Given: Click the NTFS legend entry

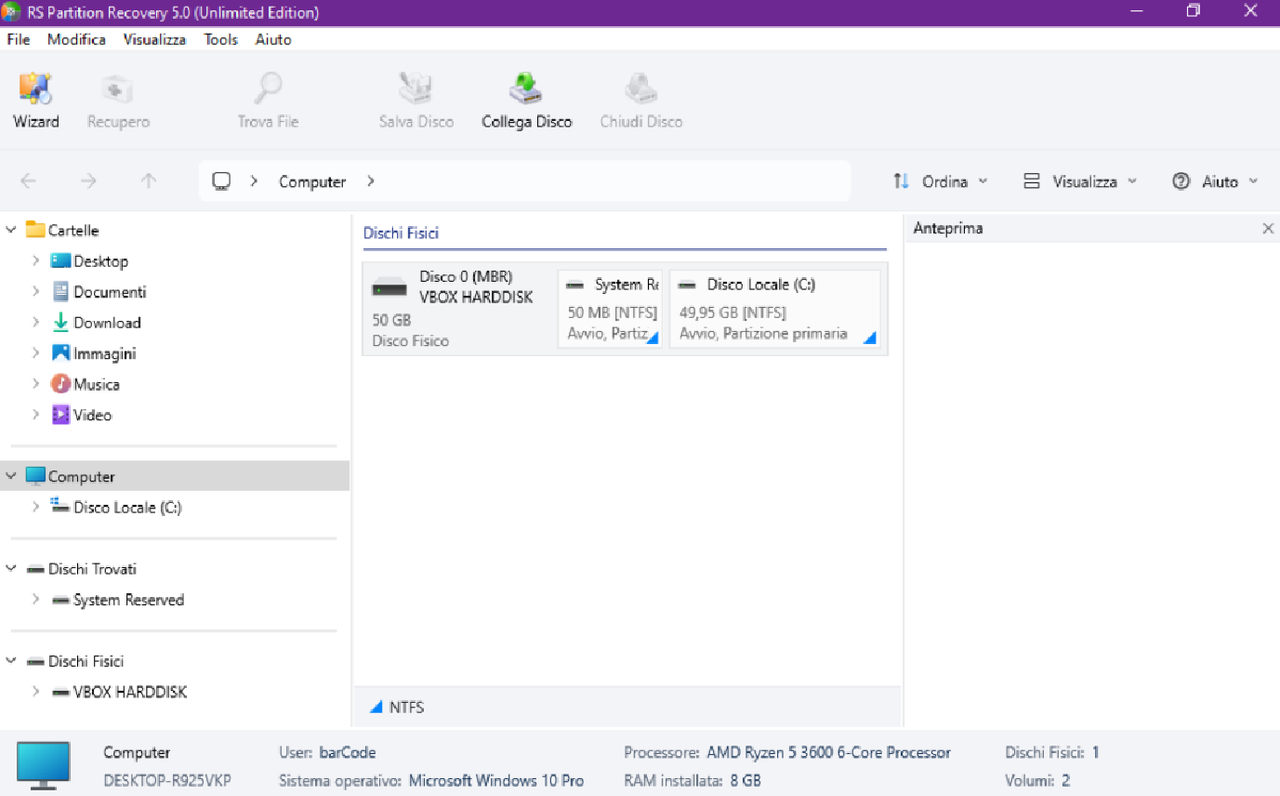Looking at the screenshot, I should (397, 707).
